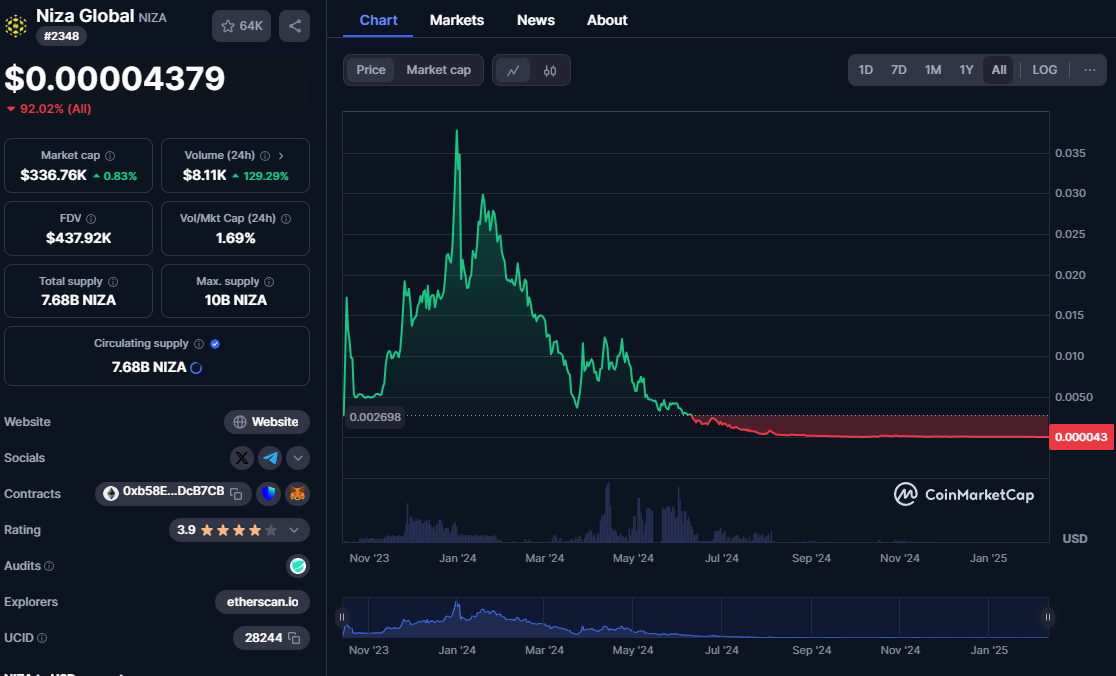Click the Ethereum contract icon
1116x676 pixels.
pos(111,493)
